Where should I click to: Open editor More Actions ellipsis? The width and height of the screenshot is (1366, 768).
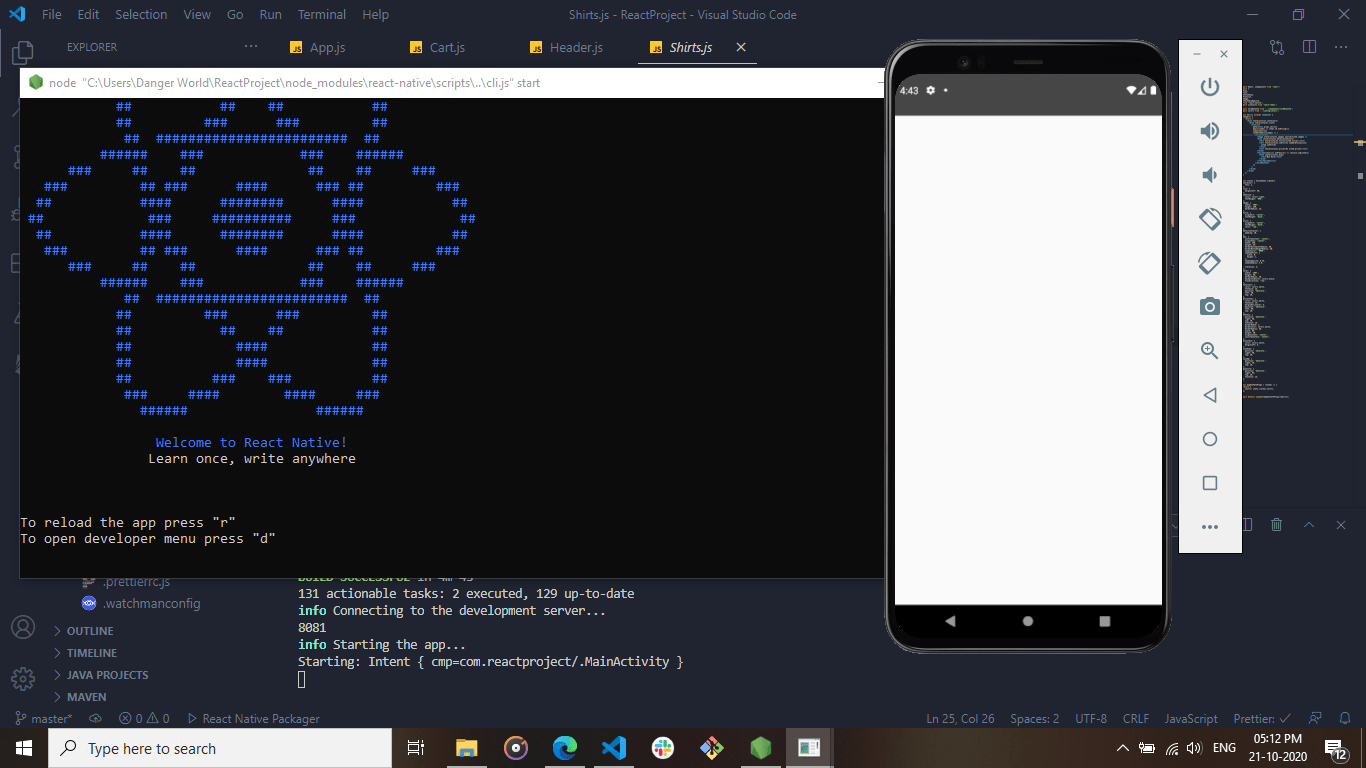(1342, 47)
